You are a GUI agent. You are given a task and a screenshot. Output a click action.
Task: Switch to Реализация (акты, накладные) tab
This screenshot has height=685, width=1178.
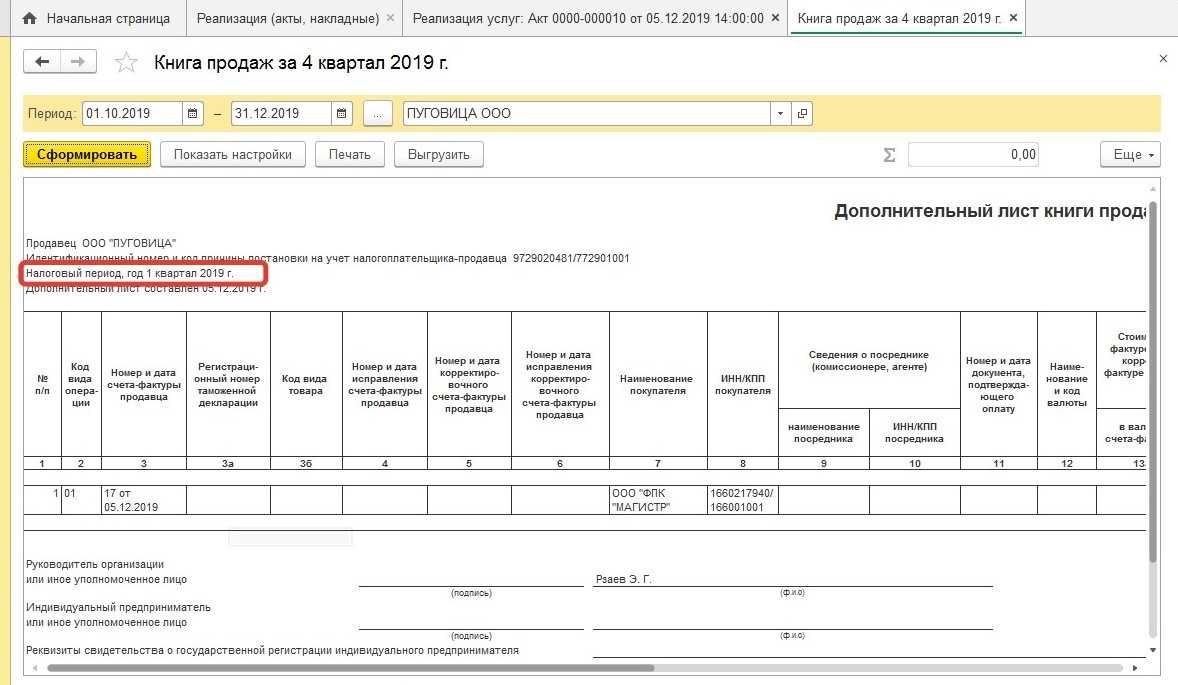[x=287, y=18]
